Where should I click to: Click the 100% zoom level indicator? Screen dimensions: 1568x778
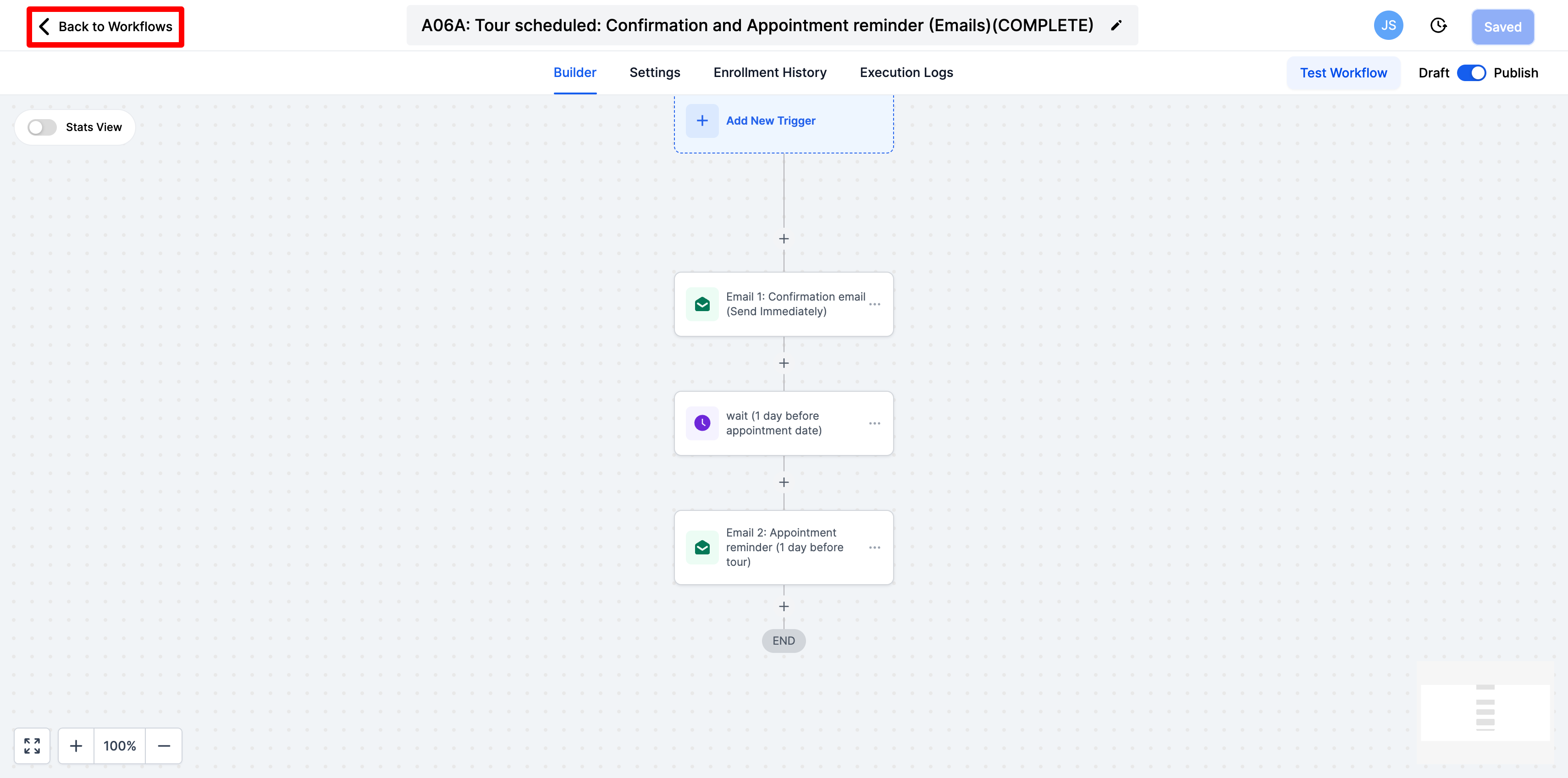click(x=120, y=746)
